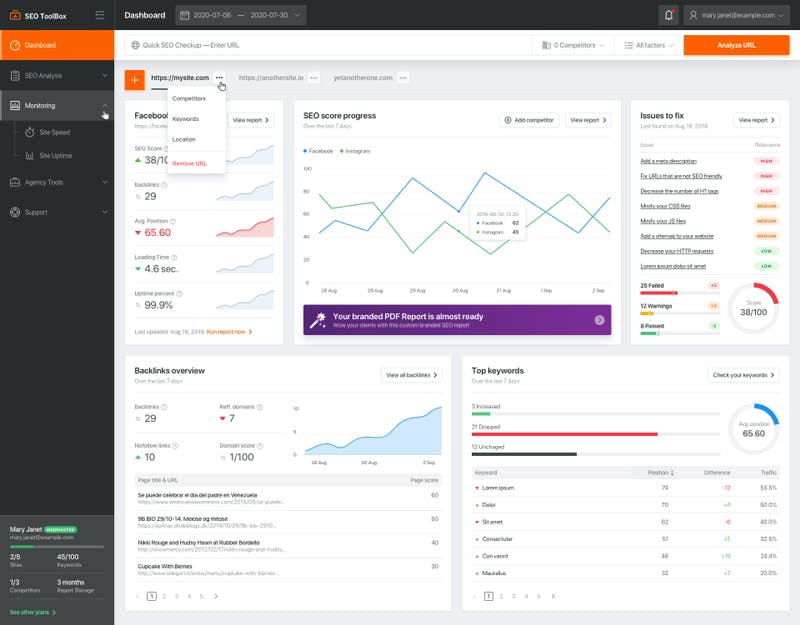Sort keywords table by Position column
800x625 pixels.
tap(660, 472)
